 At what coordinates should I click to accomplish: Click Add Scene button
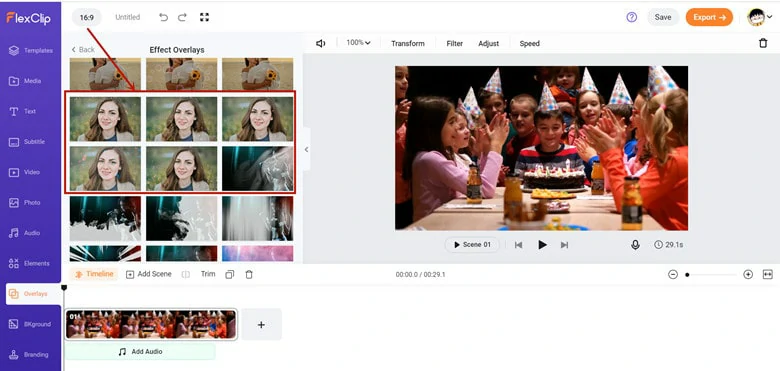pos(149,274)
